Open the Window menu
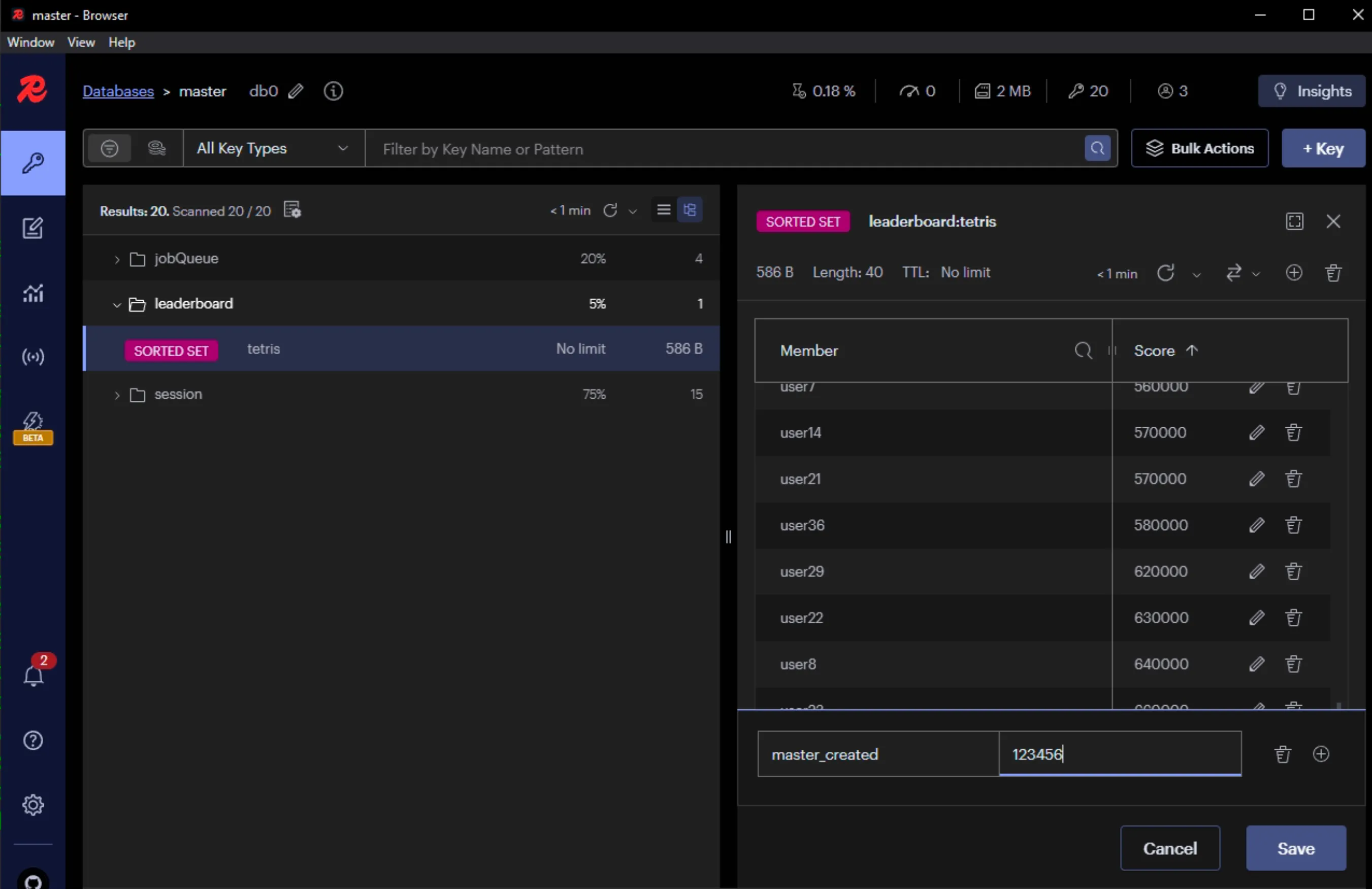The width and height of the screenshot is (1372, 889). click(30, 42)
